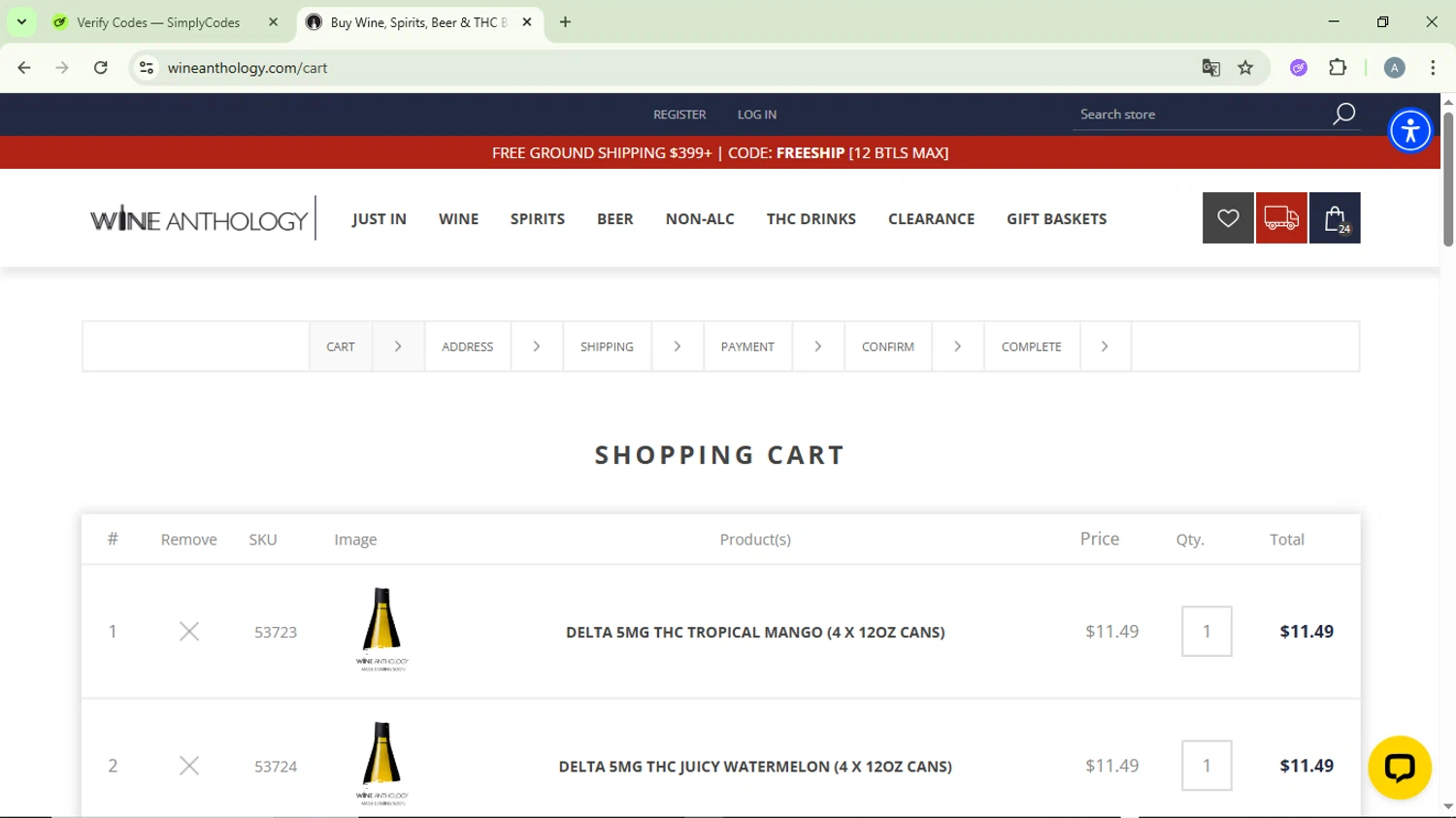Open the live chat bubble
Viewport: 1456px width, 818px height.
click(x=1400, y=768)
